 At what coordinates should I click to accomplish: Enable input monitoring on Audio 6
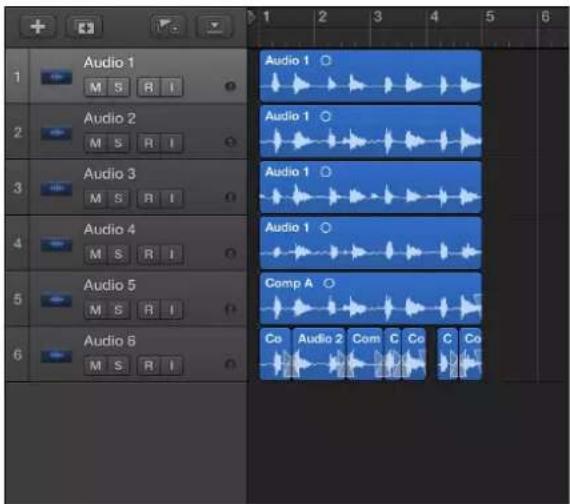point(172,365)
